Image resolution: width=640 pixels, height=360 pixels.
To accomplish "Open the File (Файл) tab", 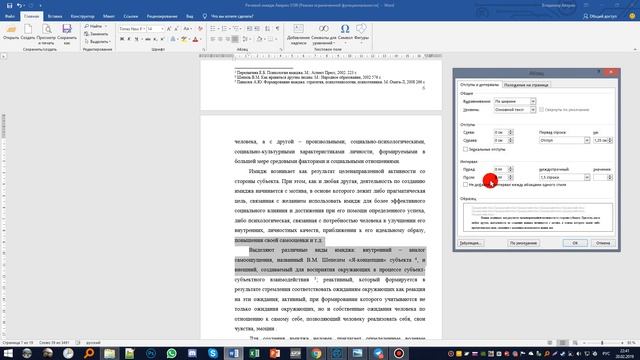I will click(10, 16).
